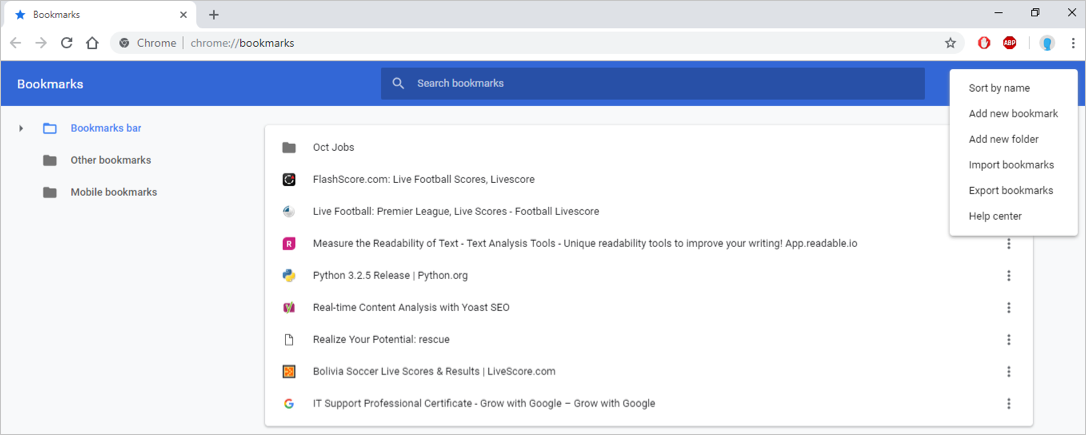Select Sort by name menu option
1086x435 pixels.
tap(999, 88)
